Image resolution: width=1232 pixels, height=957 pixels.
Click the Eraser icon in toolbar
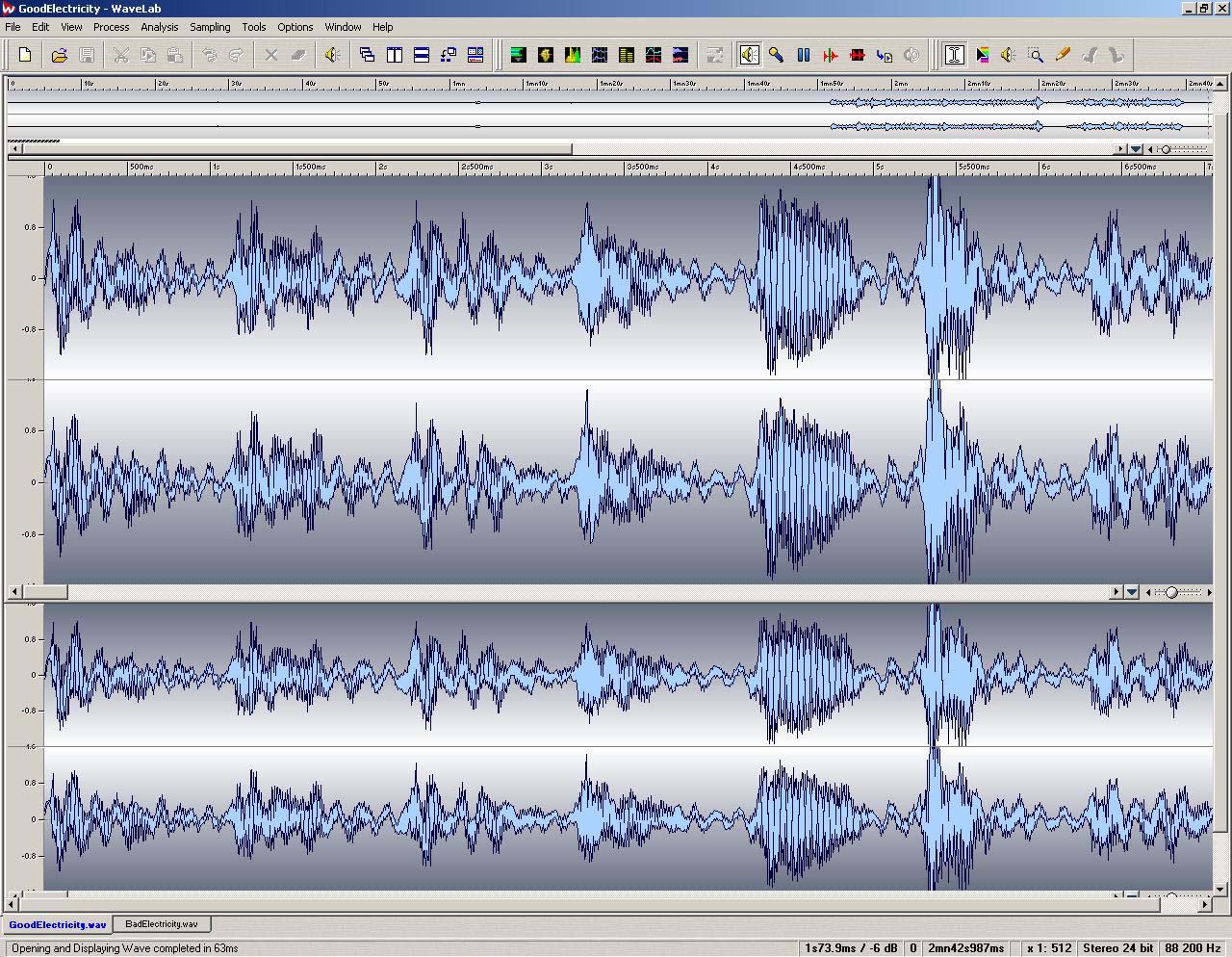pyautogui.click(x=298, y=55)
